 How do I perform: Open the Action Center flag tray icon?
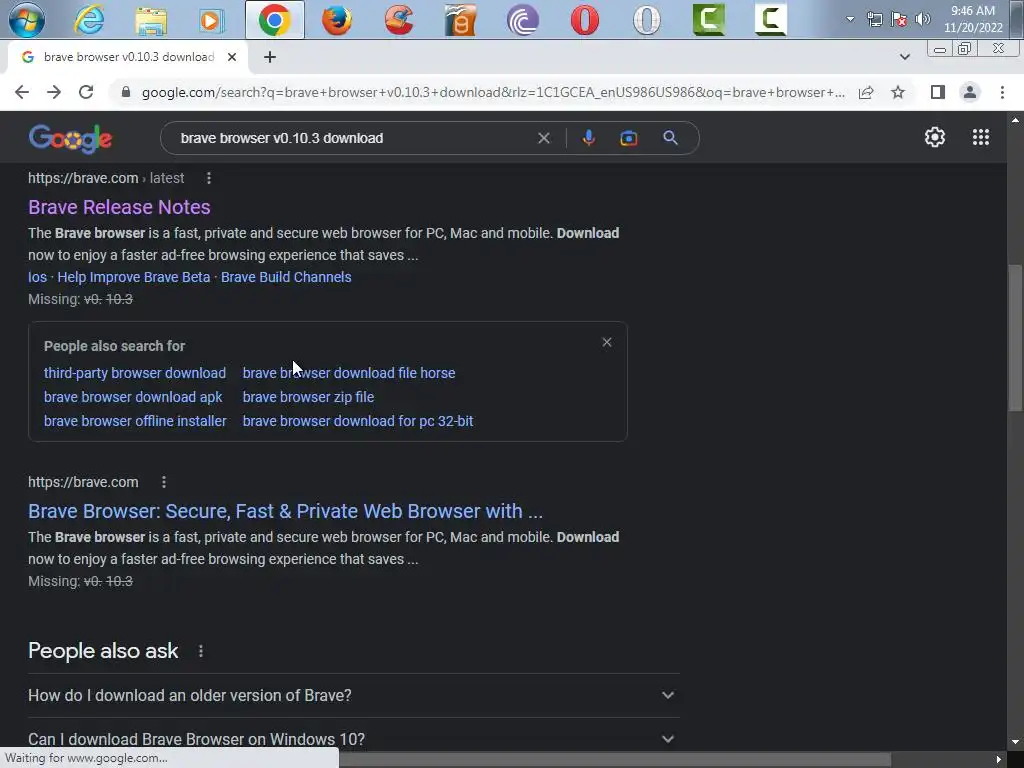[899, 19]
